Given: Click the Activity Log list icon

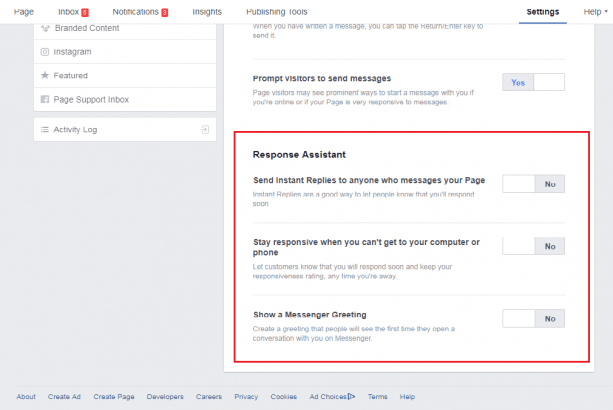Looking at the screenshot, I should click(44, 130).
